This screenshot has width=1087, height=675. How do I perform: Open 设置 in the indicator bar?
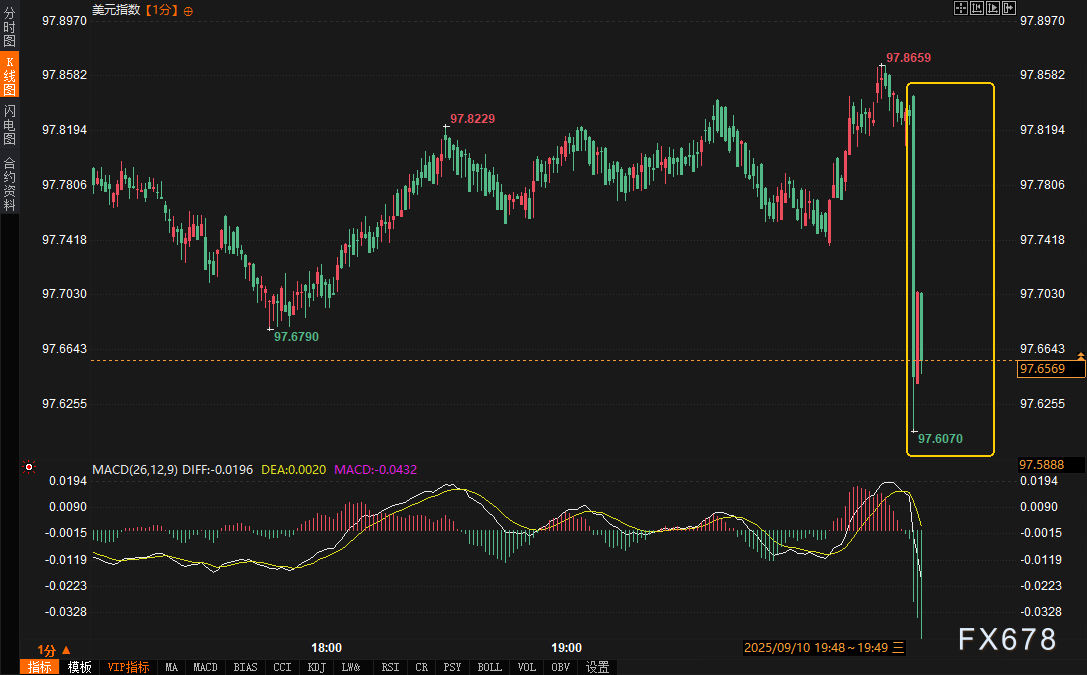click(598, 667)
